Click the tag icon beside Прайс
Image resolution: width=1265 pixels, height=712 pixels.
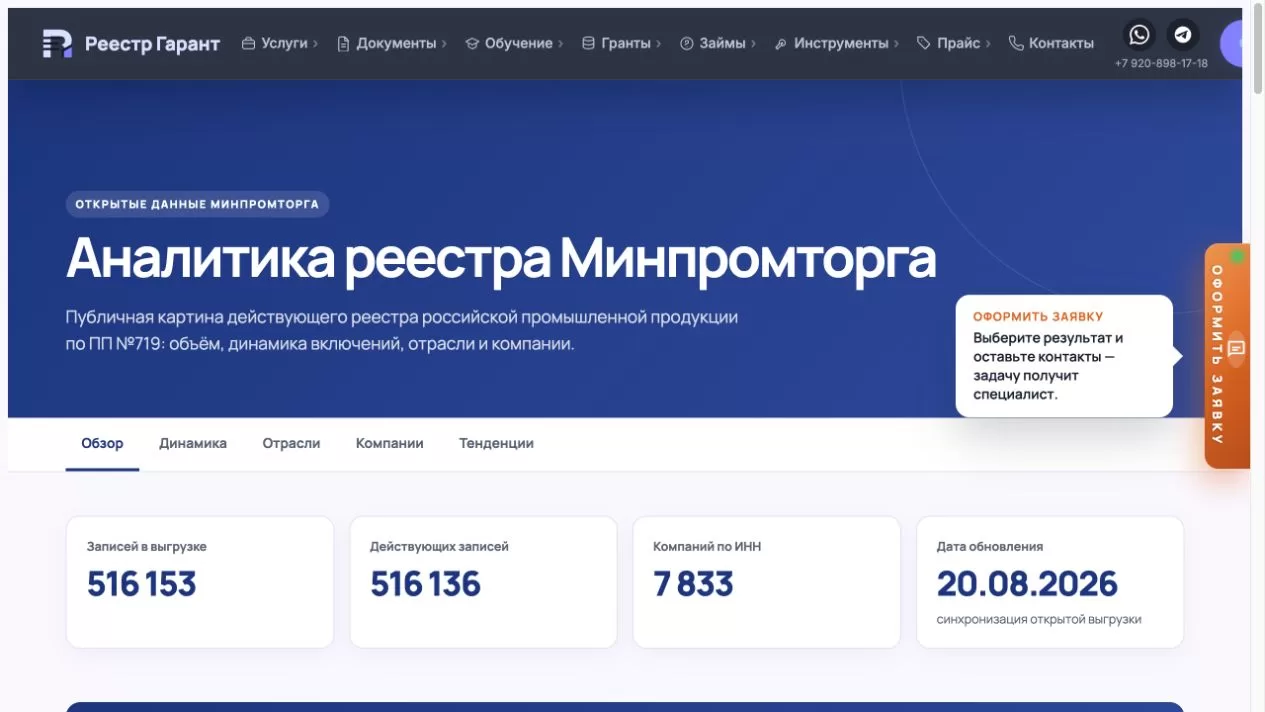click(924, 44)
